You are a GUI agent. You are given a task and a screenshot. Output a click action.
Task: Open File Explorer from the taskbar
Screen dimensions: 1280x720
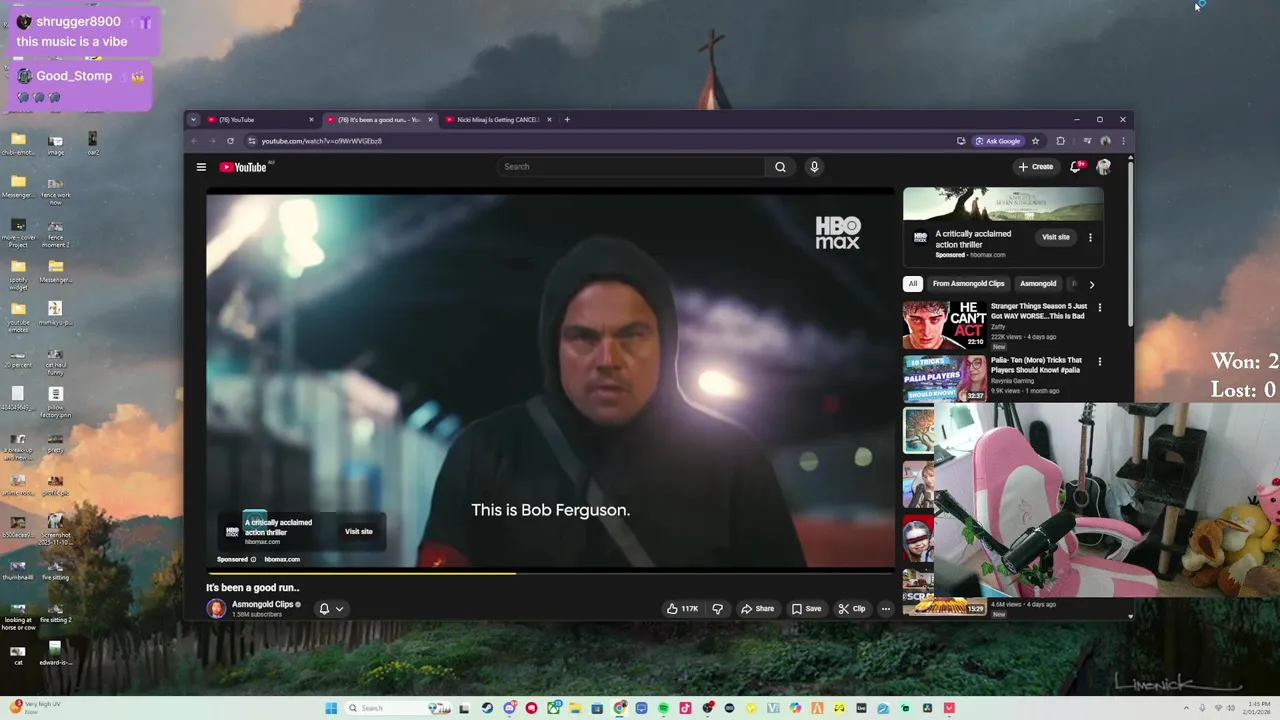click(575, 708)
